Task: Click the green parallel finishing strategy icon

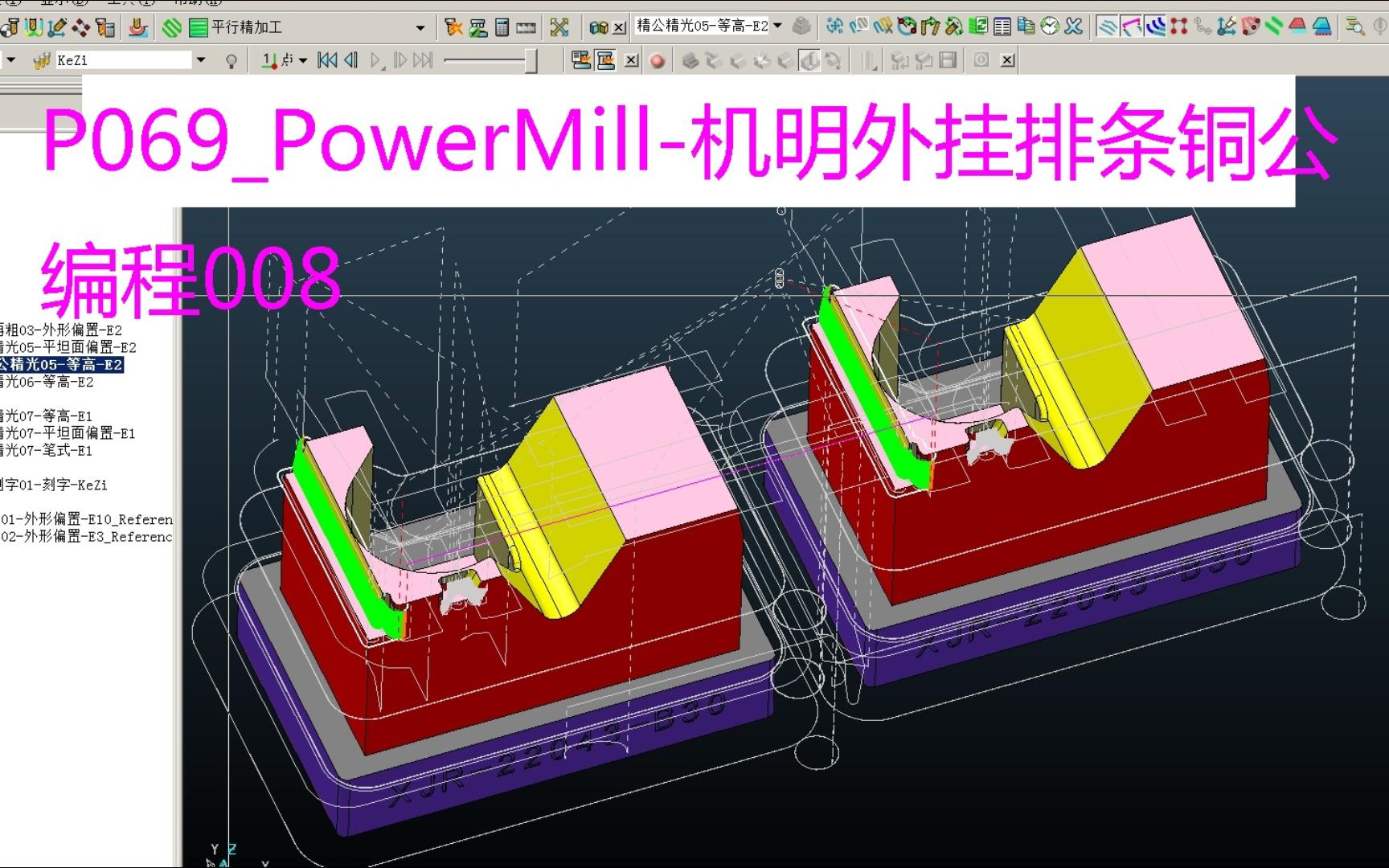Action: click(199, 27)
